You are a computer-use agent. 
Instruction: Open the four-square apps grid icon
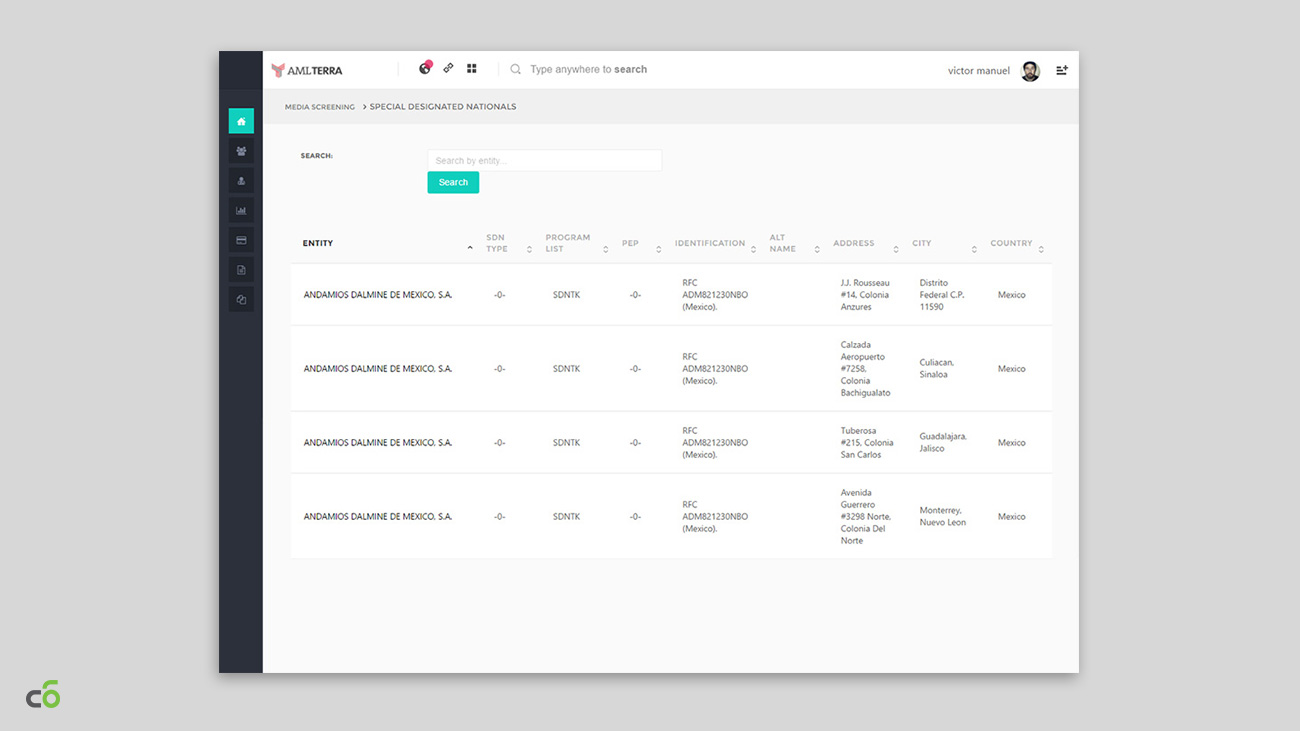coord(472,69)
